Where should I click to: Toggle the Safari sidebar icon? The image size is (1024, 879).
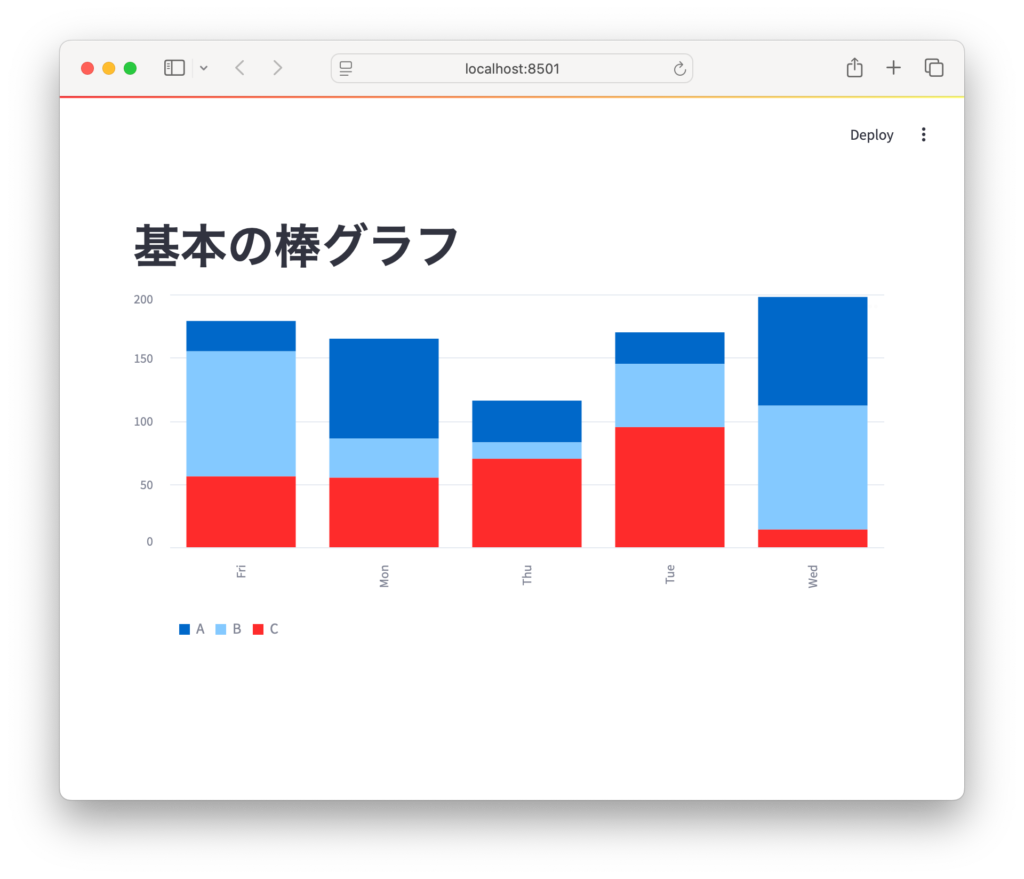[x=174, y=68]
